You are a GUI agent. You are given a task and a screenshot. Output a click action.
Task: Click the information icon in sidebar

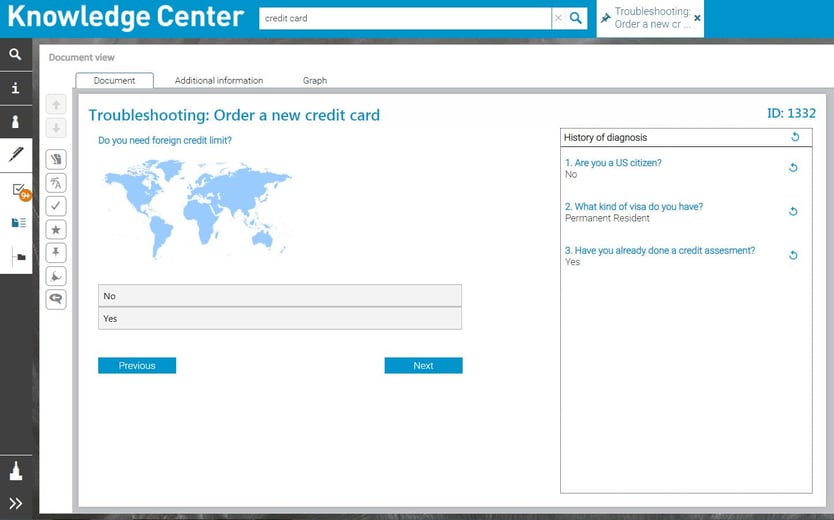click(x=15, y=88)
